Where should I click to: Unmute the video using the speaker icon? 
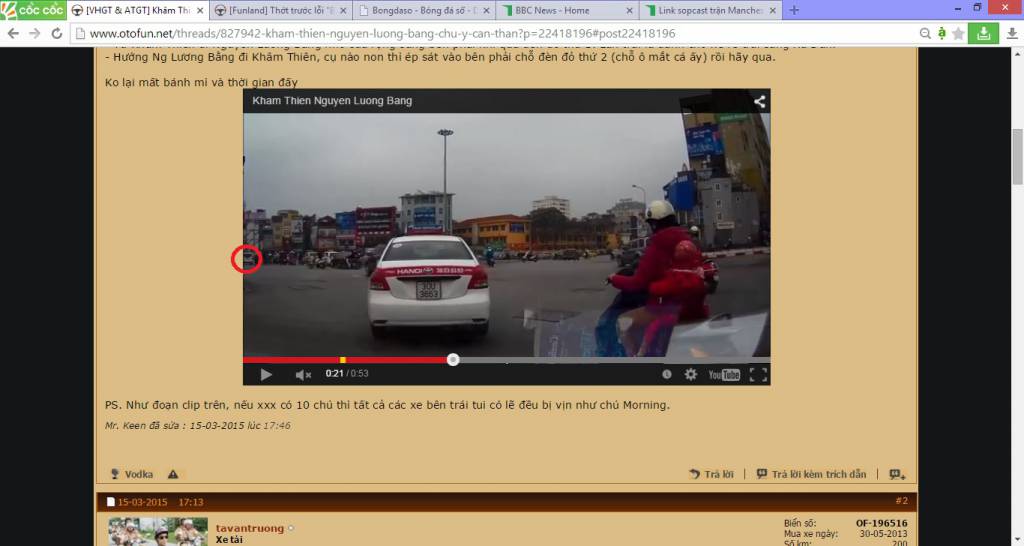302,374
